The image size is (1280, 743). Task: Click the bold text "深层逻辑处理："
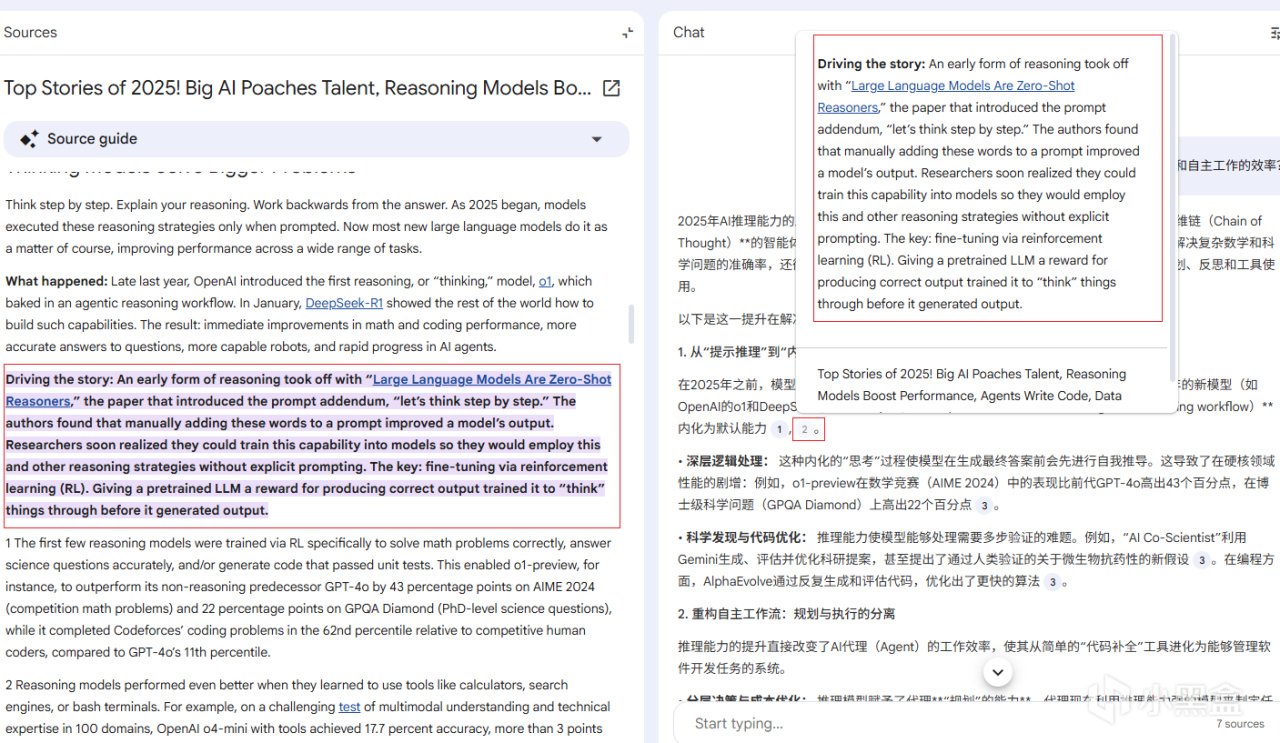click(727, 462)
